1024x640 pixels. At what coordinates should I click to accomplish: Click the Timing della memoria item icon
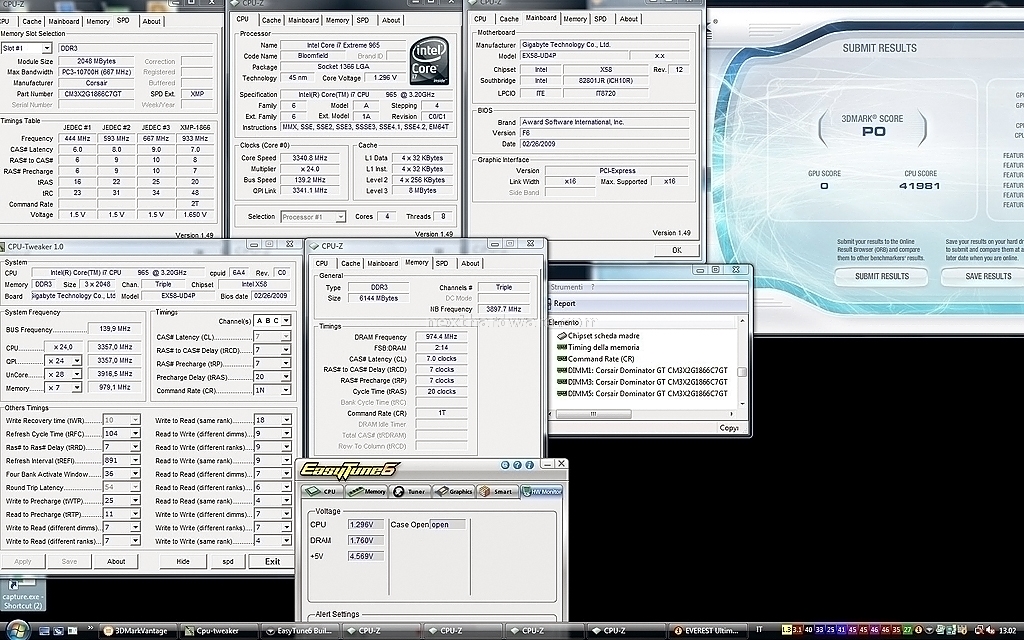click(x=562, y=347)
